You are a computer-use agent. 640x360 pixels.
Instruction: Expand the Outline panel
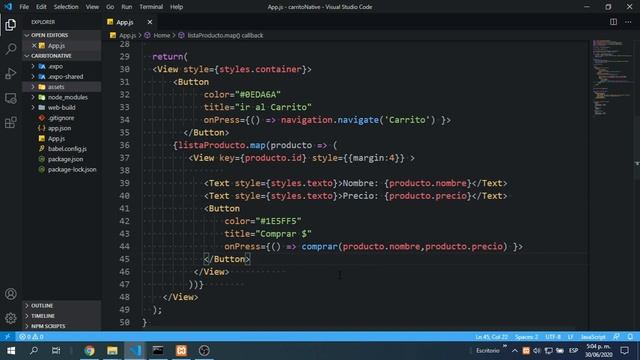point(62,305)
